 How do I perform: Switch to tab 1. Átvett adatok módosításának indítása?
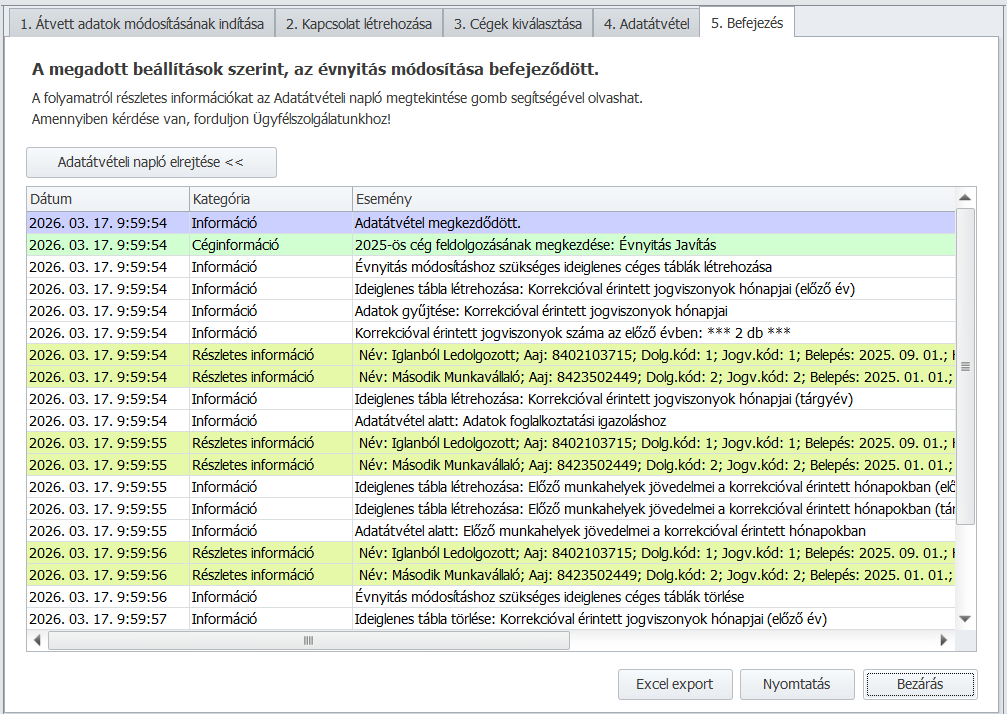142,23
